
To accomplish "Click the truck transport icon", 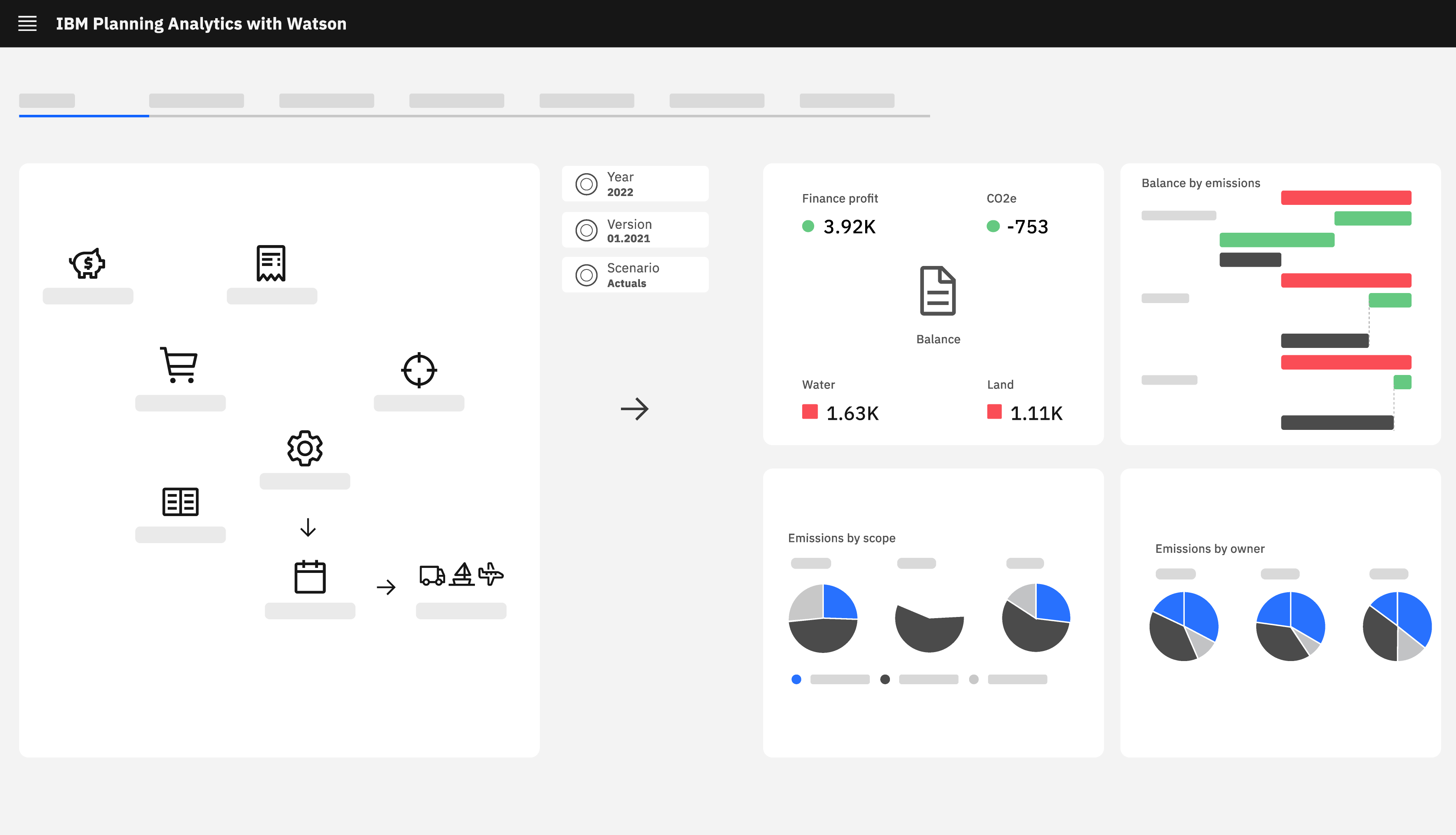I will (x=432, y=575).
